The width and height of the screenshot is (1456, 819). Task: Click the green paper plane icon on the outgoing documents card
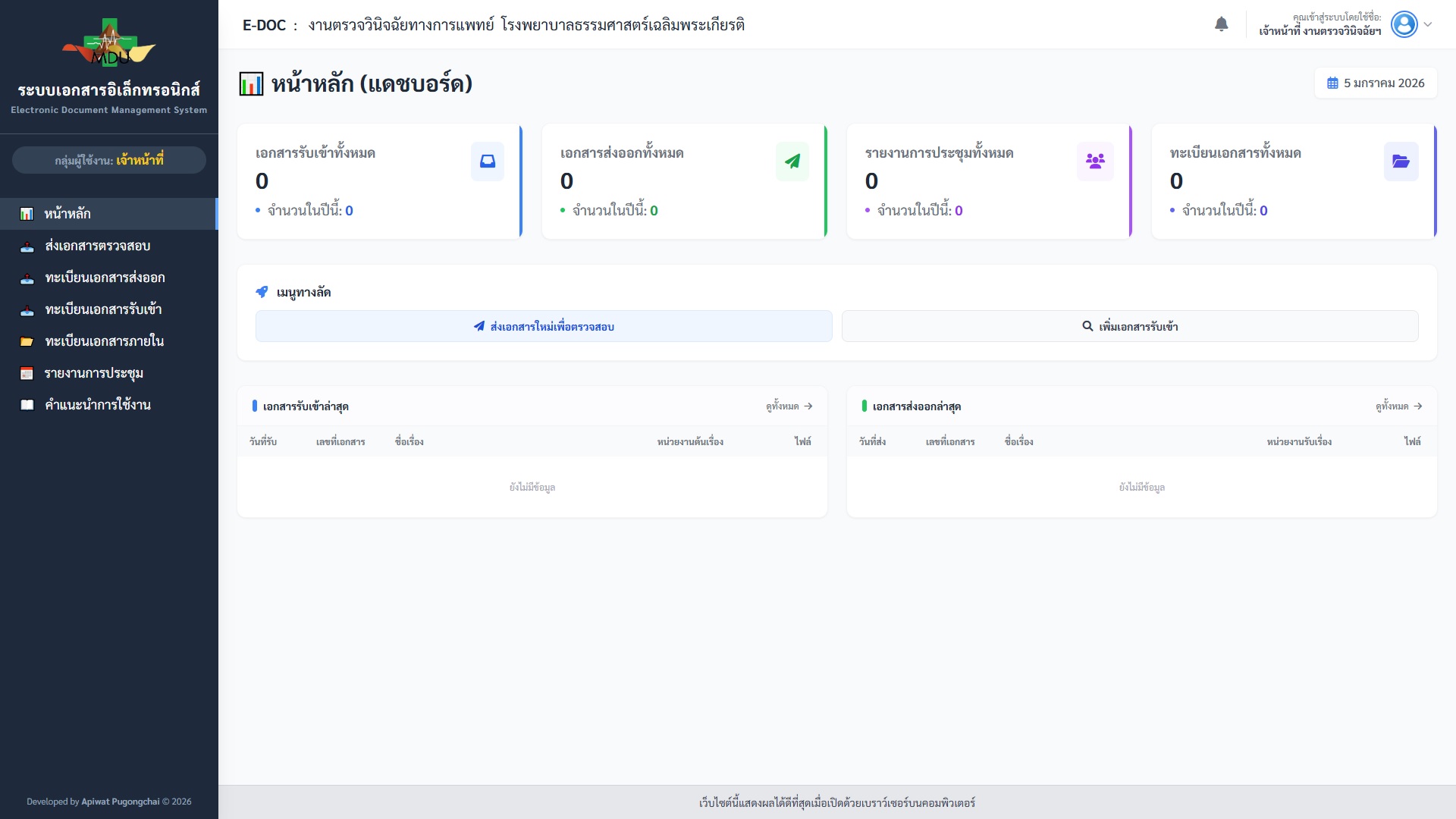coord(792,162)
